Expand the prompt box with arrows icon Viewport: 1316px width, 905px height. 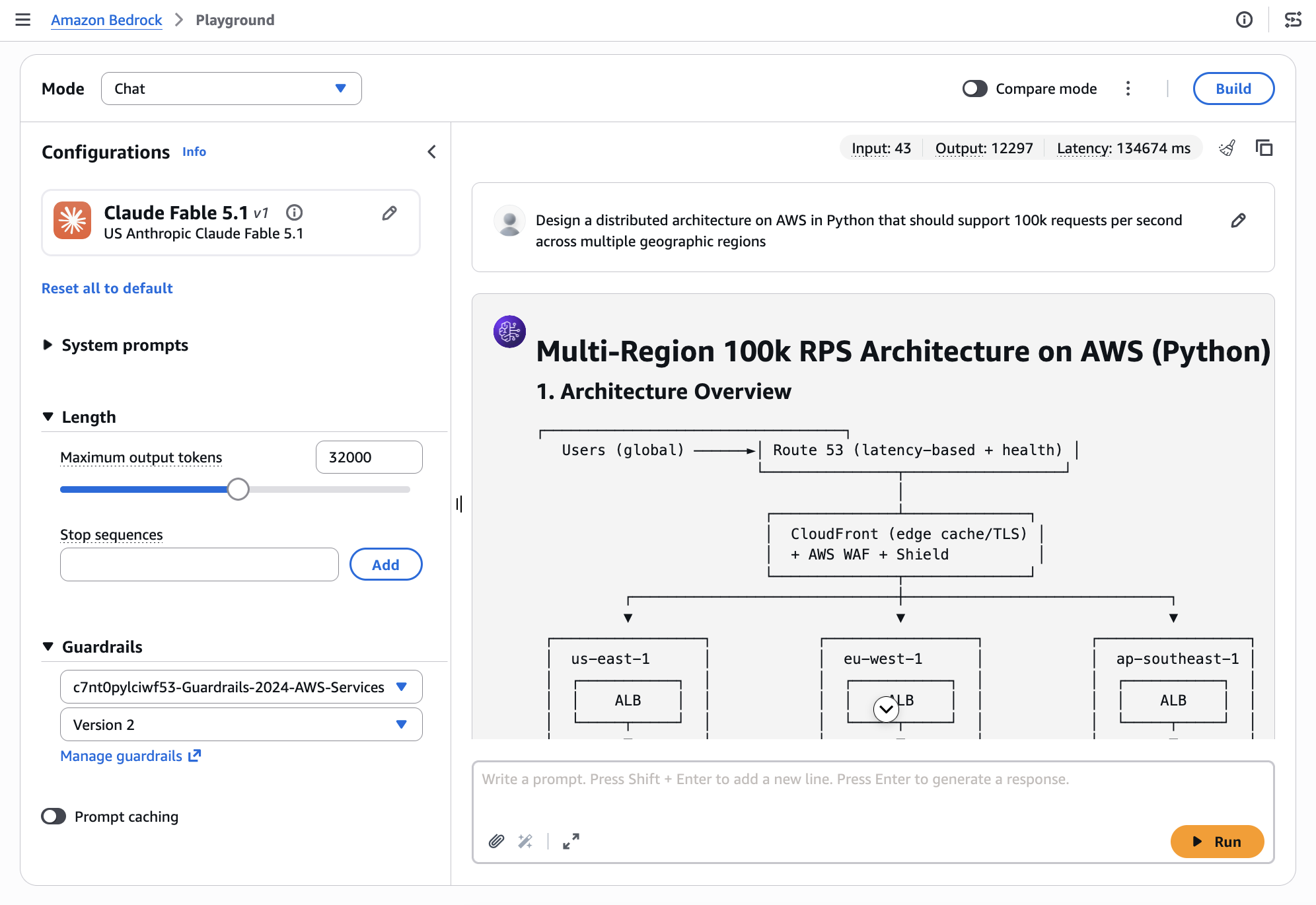[571, 841]
